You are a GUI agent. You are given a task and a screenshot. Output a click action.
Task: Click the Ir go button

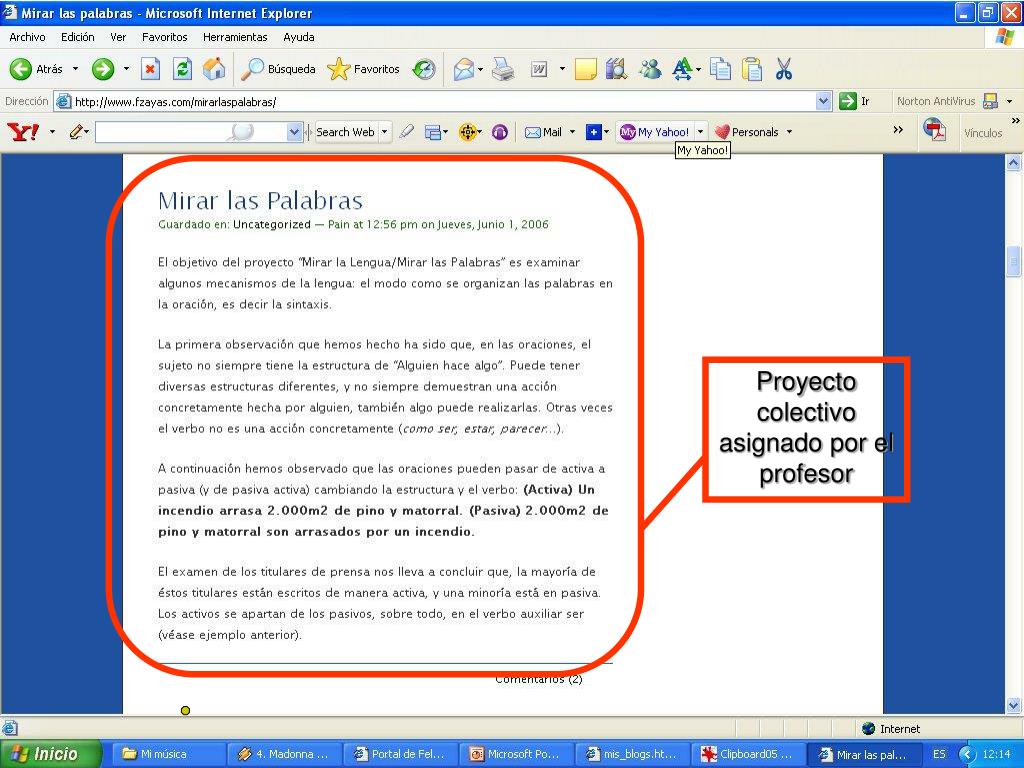[x=856, y=101]
